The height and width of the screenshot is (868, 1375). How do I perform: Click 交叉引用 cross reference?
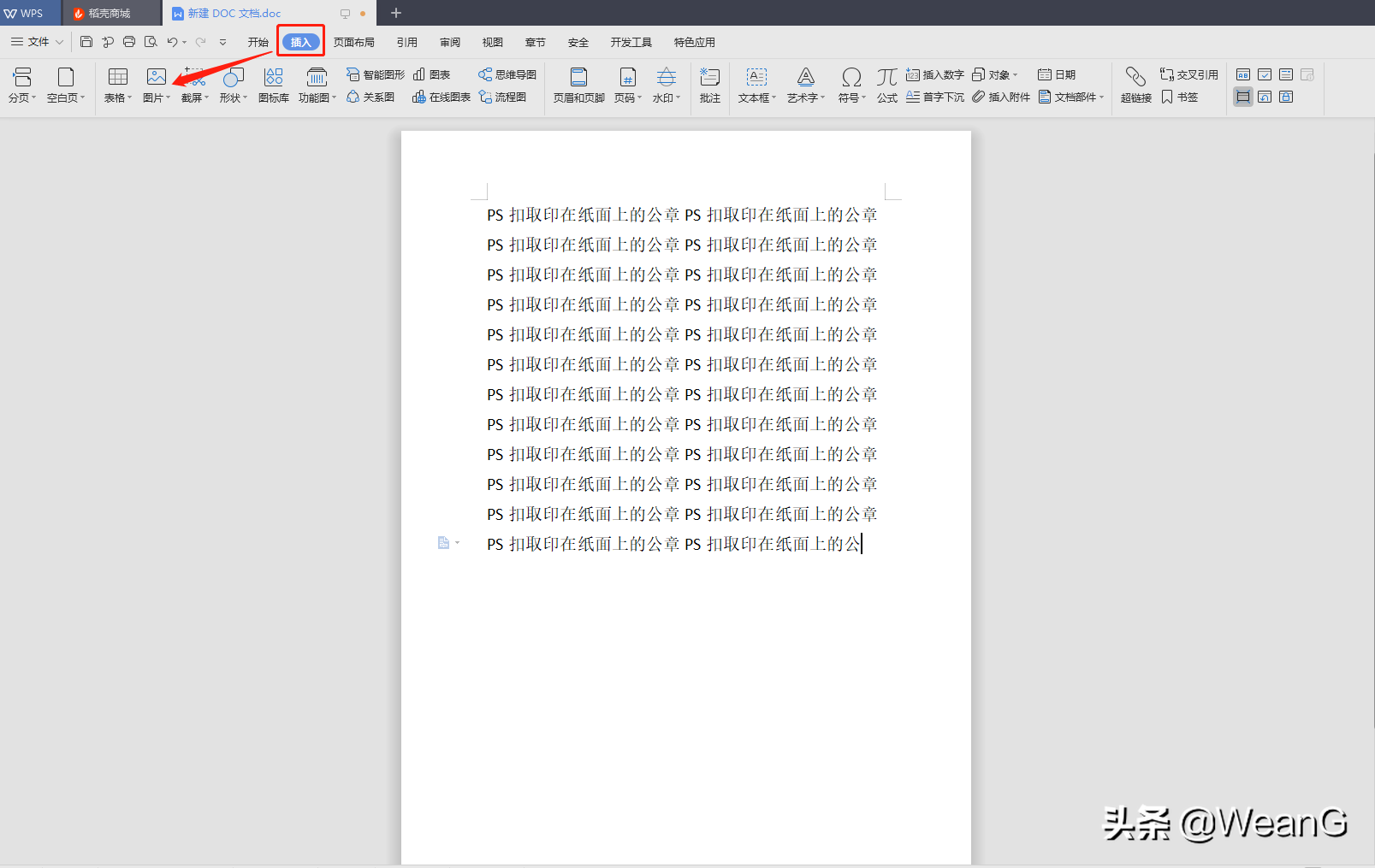click(x=1189, y=74)
